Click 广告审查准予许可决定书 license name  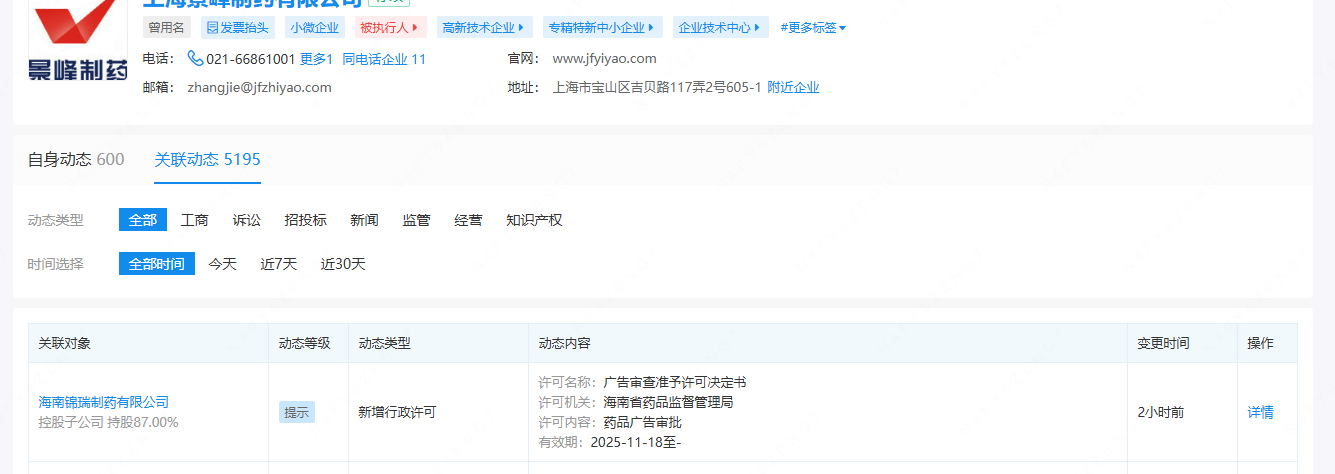[675, 382]
